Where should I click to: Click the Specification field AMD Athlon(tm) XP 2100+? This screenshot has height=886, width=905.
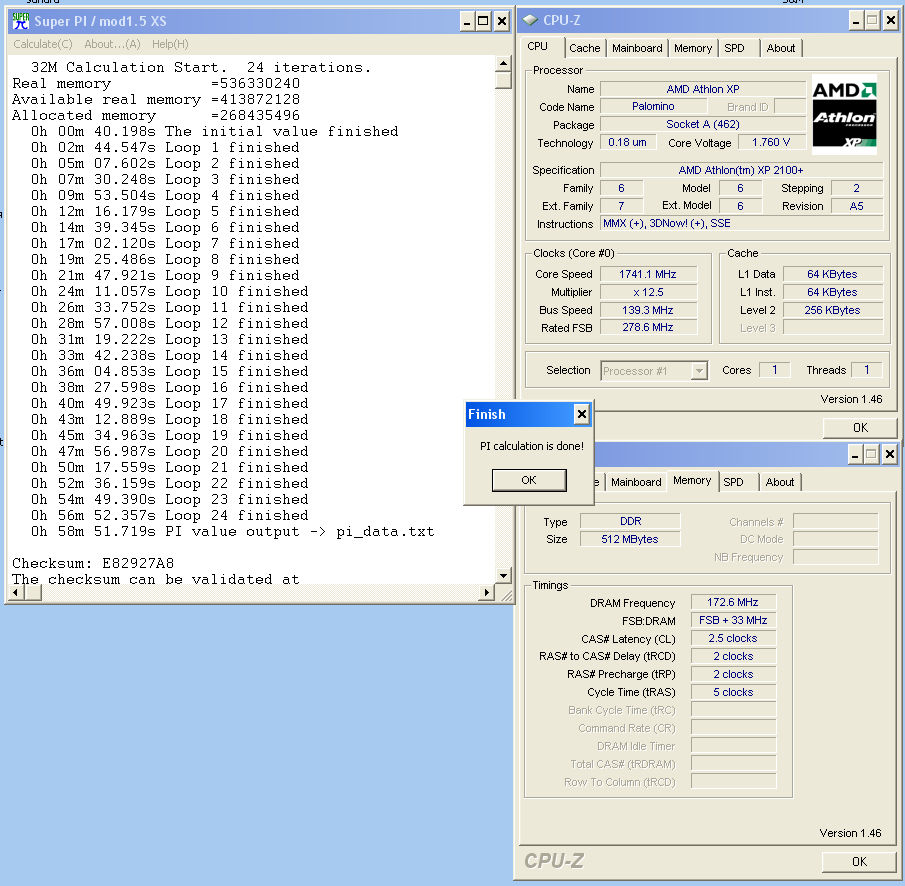(741, 170)
